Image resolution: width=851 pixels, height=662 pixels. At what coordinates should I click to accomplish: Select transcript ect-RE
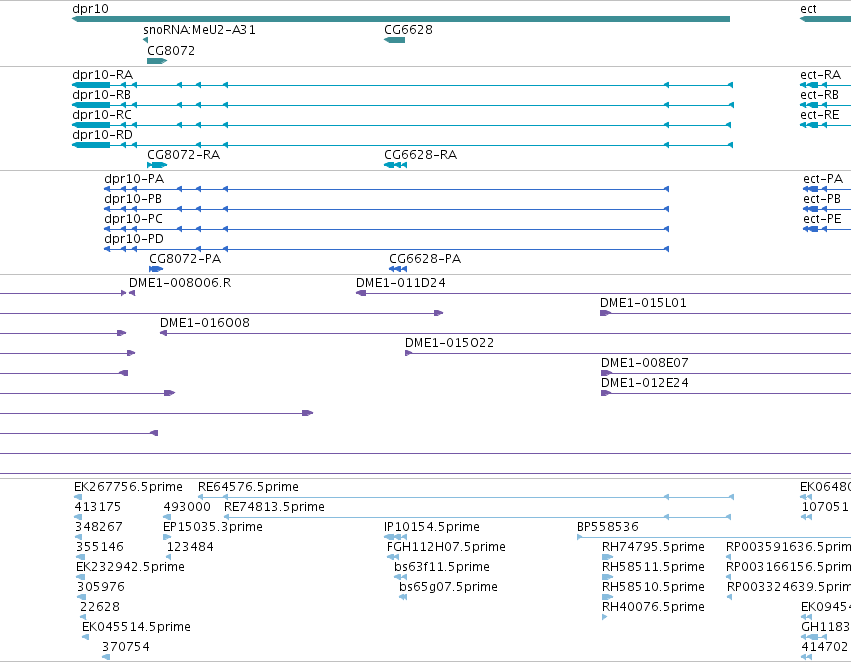pos(825,125)
